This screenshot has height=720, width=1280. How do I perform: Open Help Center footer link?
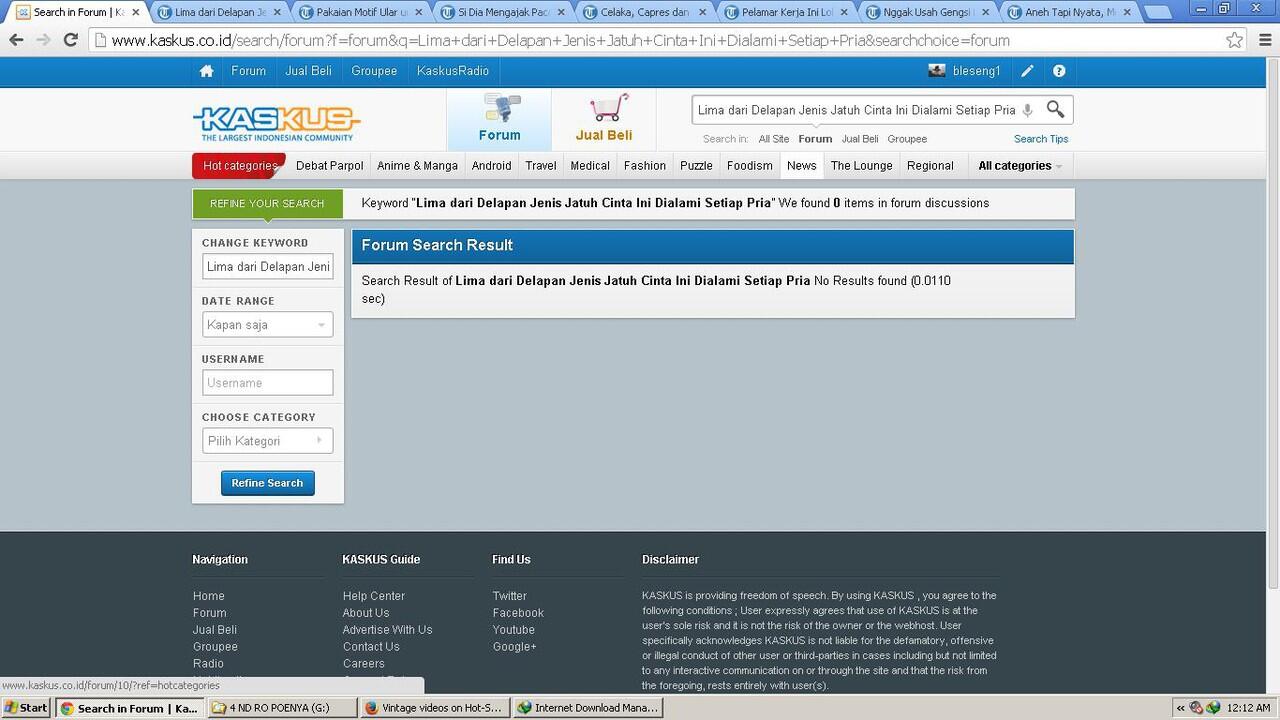(374, 596)
